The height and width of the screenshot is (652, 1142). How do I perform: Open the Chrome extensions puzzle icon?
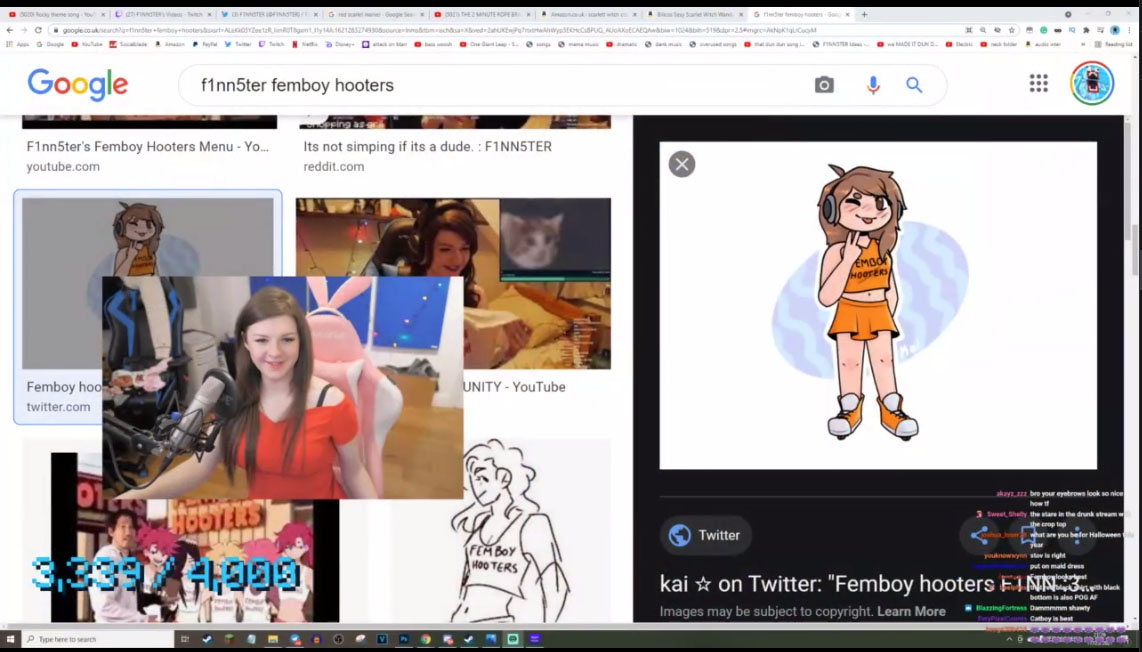click(x=1086, y=30)
